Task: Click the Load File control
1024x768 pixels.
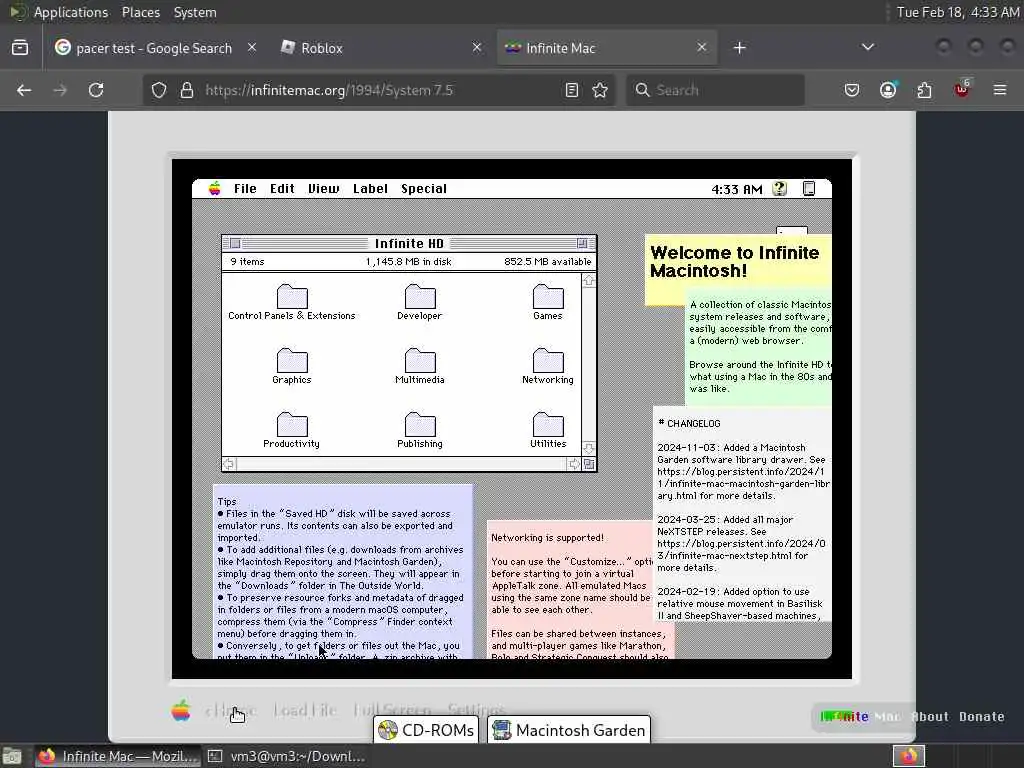Action: (x=305, y=710)
